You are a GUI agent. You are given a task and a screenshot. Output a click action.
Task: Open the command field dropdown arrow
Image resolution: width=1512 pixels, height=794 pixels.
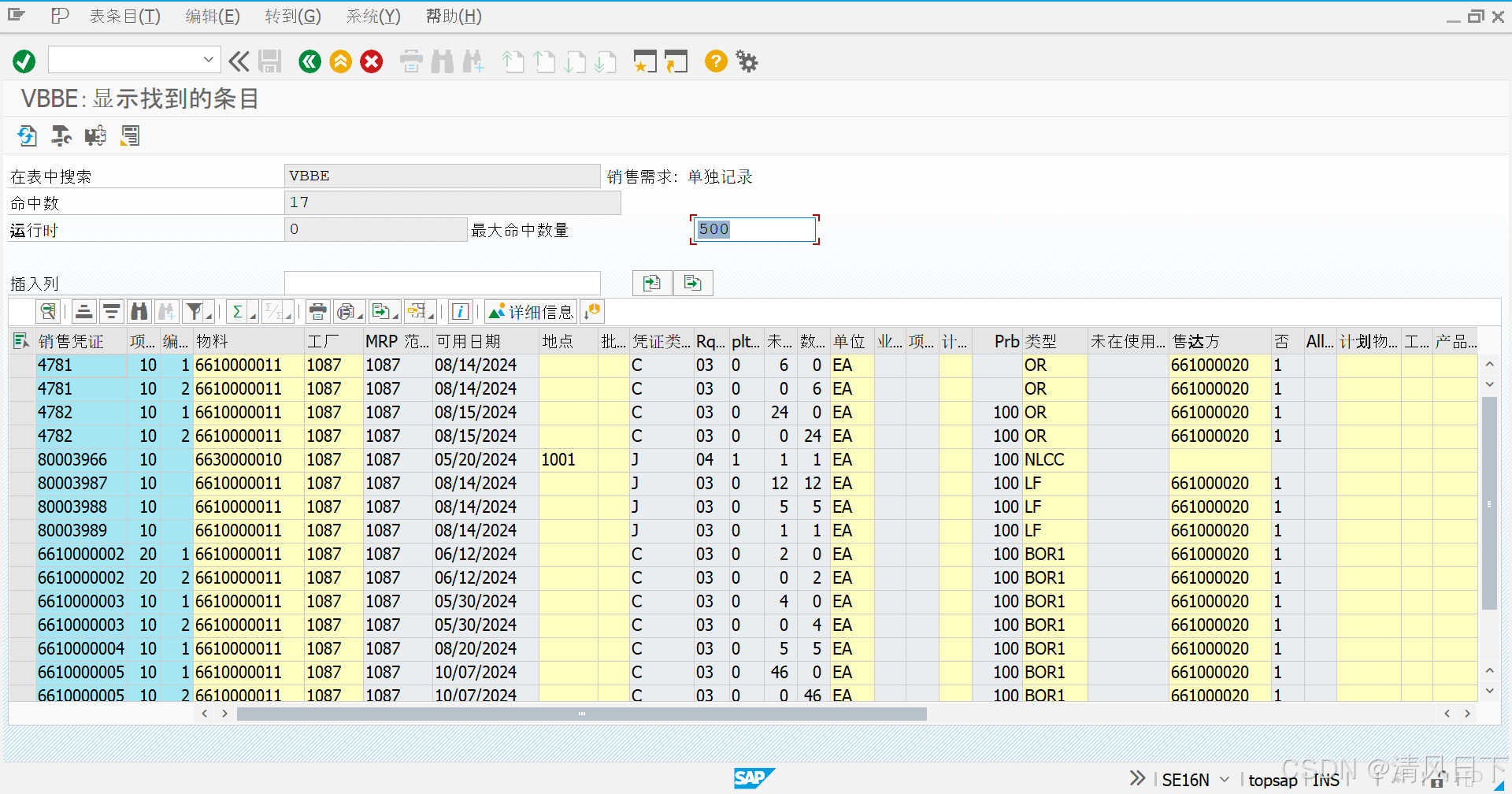[x=208, y=59]
